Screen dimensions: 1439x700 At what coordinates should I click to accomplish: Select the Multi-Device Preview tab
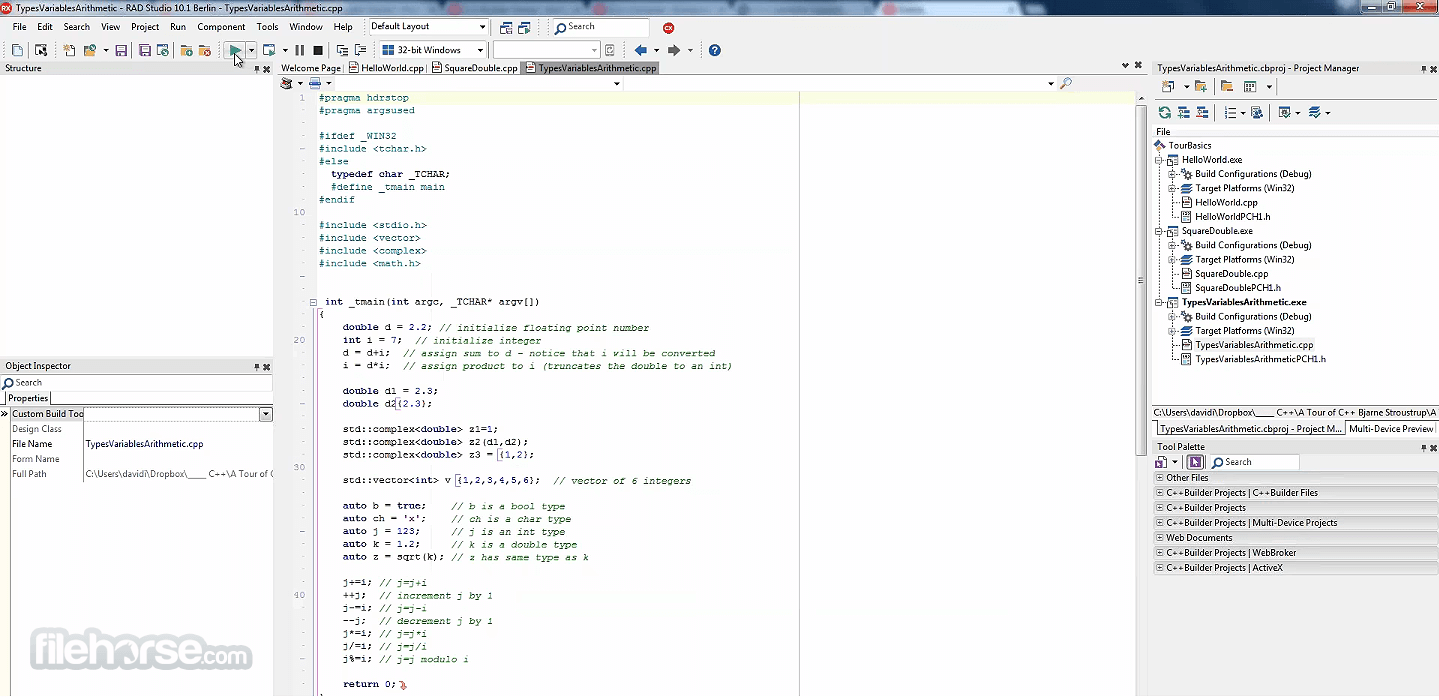1391,429
